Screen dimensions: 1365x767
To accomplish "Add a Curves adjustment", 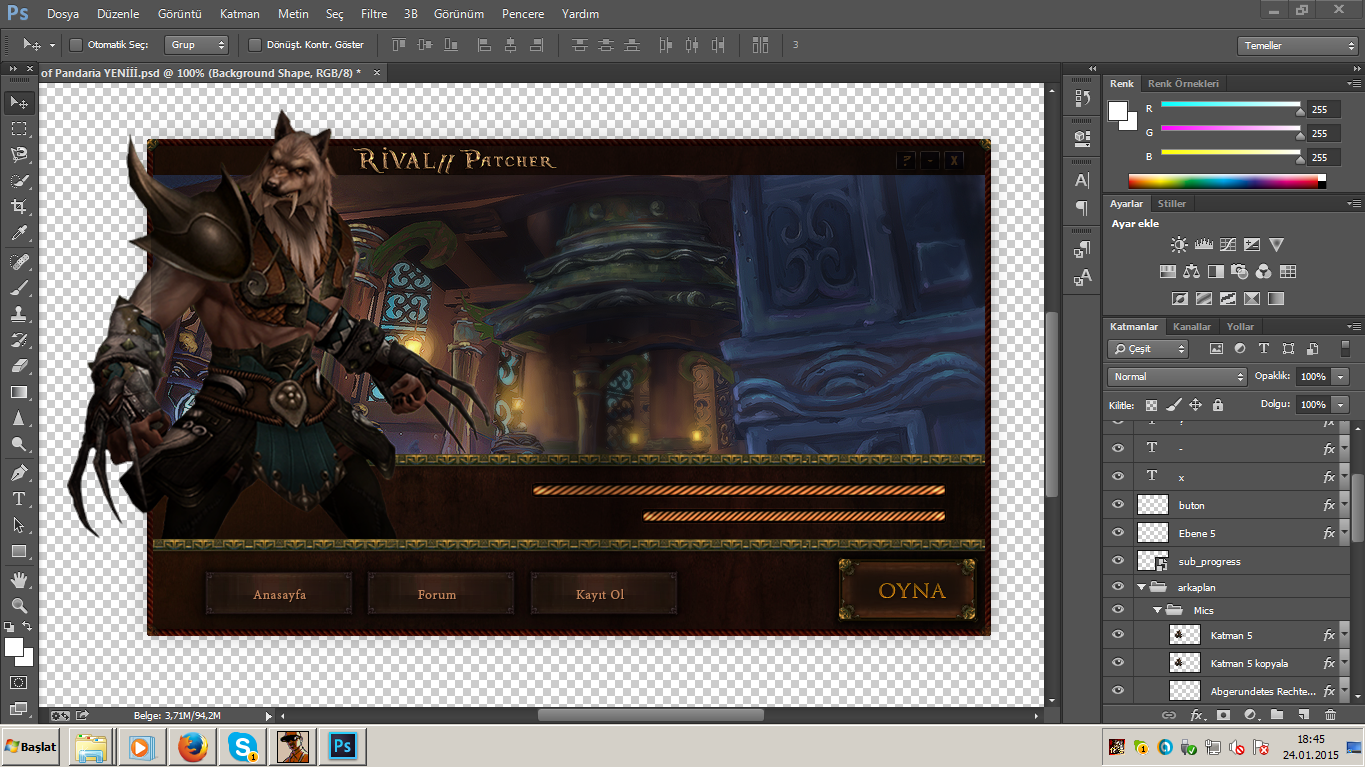I will tap(1228, 244).
